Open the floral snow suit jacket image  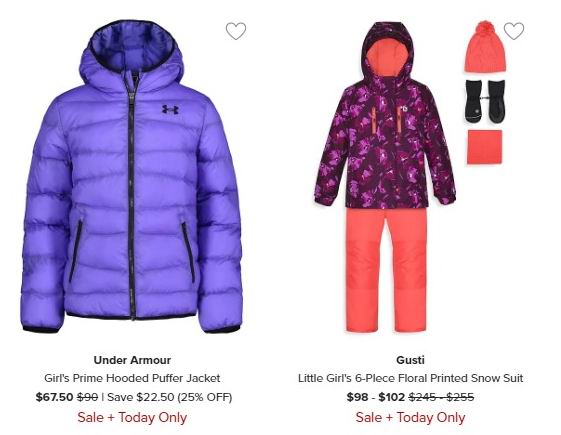[x=385, y=115]
